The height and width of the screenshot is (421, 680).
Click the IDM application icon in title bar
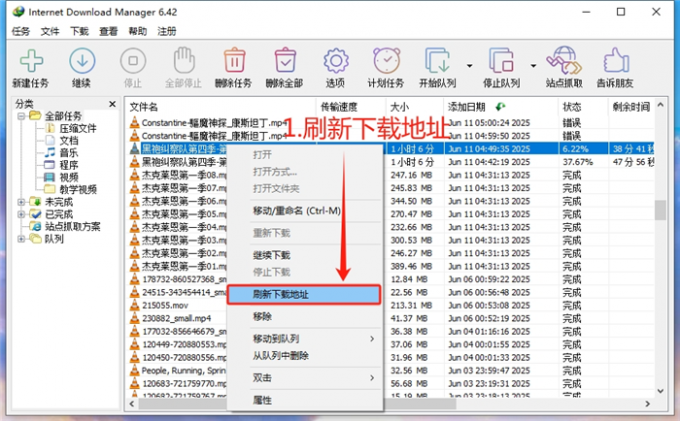tap(19, 12)
